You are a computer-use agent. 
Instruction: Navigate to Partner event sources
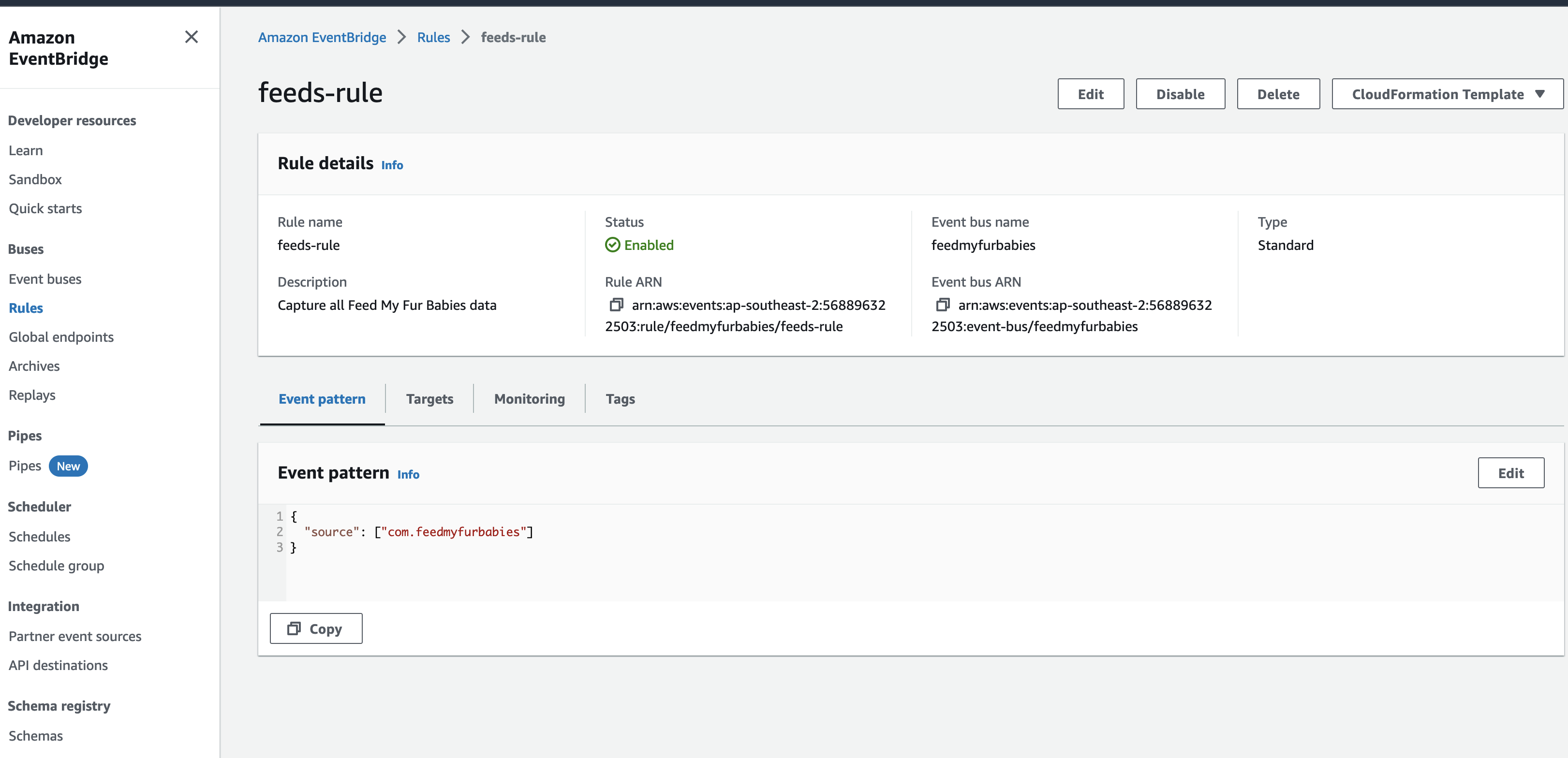point(75,636)
